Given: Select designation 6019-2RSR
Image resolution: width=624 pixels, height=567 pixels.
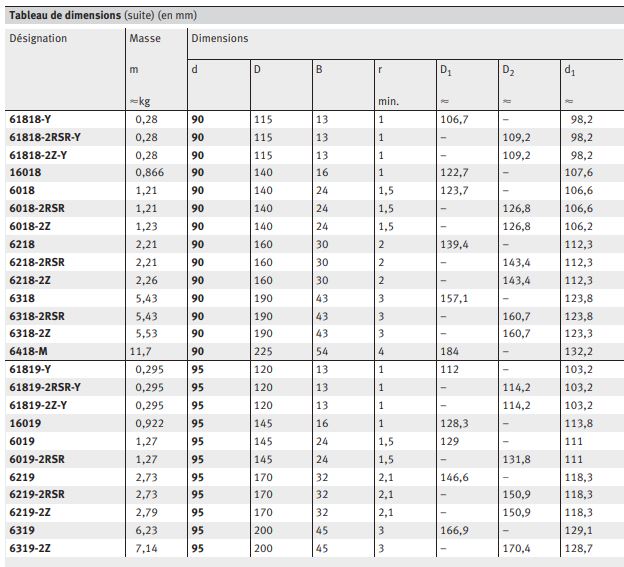Looking at the screenshot, I should click(x=37, y=459).
